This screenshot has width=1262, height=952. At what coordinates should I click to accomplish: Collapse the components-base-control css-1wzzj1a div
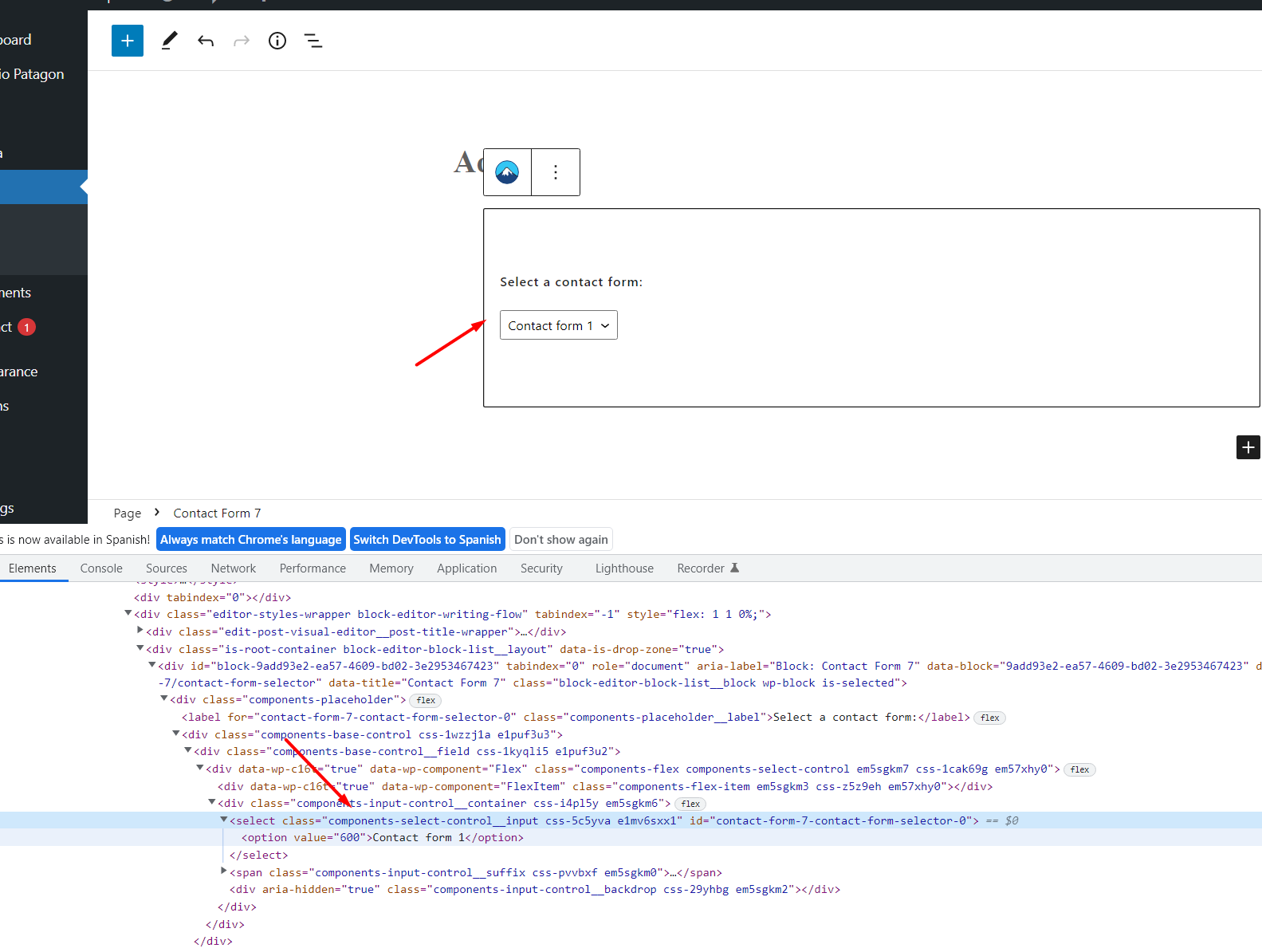pyautogui.click(x=176, y=734)
